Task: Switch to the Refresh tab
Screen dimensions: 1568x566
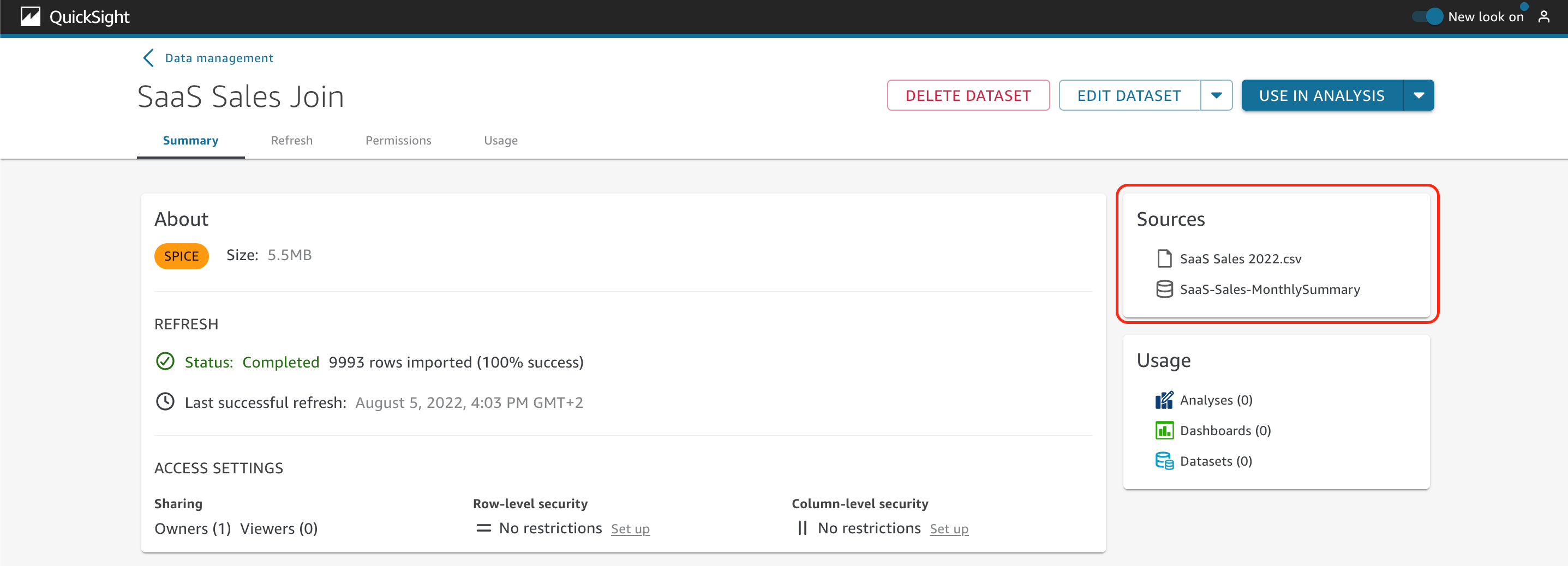Action: (x=291, y=141)
